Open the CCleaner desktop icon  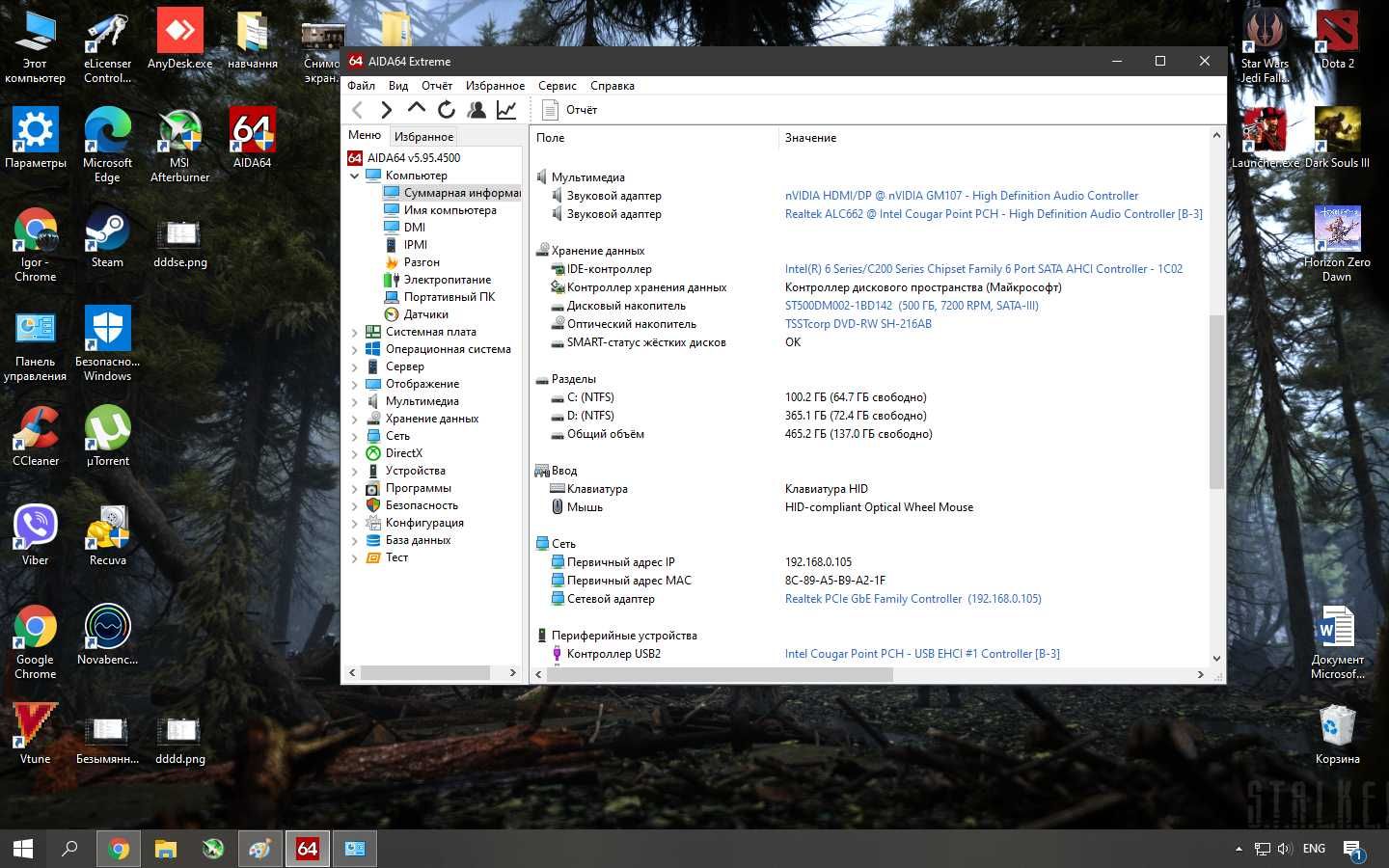[36, 437]
